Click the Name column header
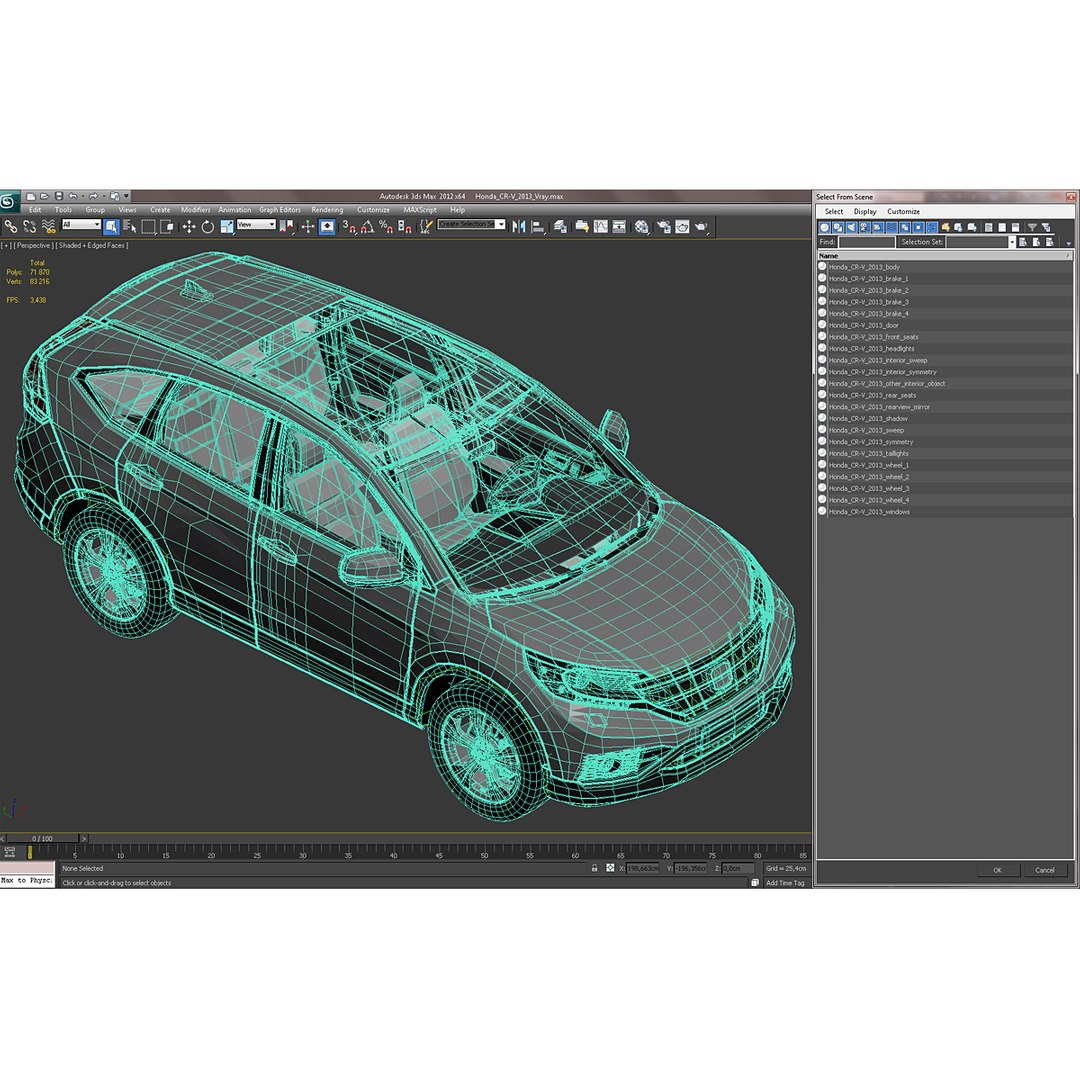The height and width of the screenshot is (1080, 1080). [x=943, y=256]
